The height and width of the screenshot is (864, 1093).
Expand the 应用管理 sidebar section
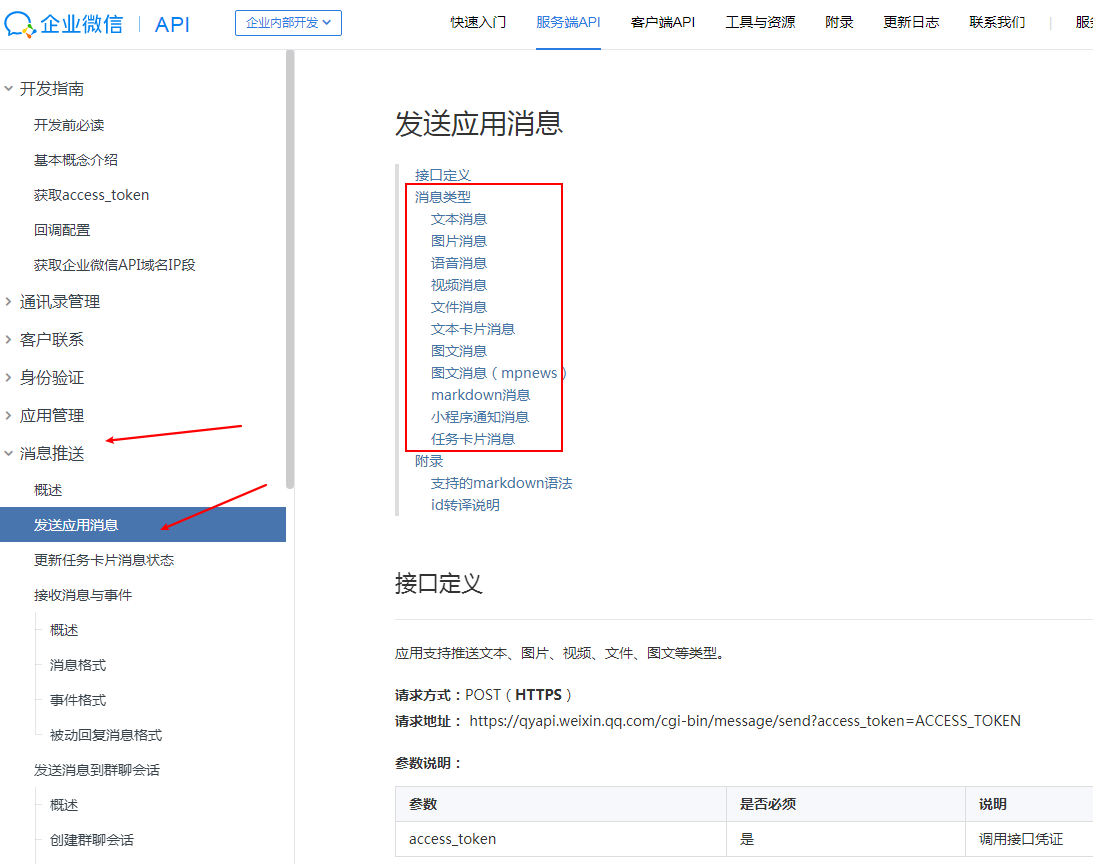pos(51,415)
